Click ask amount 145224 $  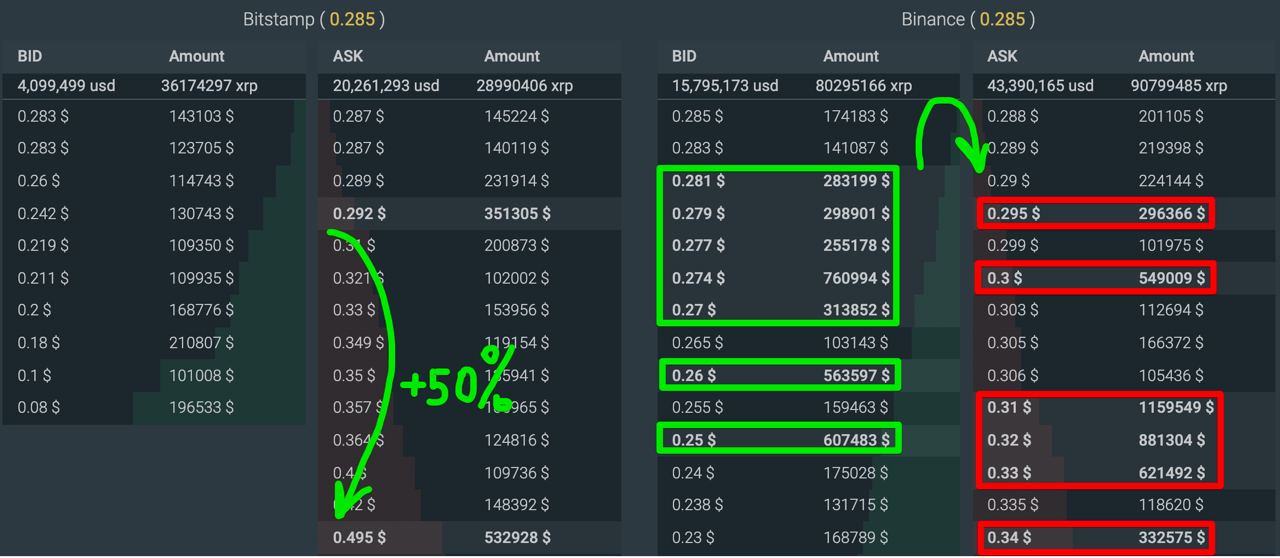[x=516, y=116]
